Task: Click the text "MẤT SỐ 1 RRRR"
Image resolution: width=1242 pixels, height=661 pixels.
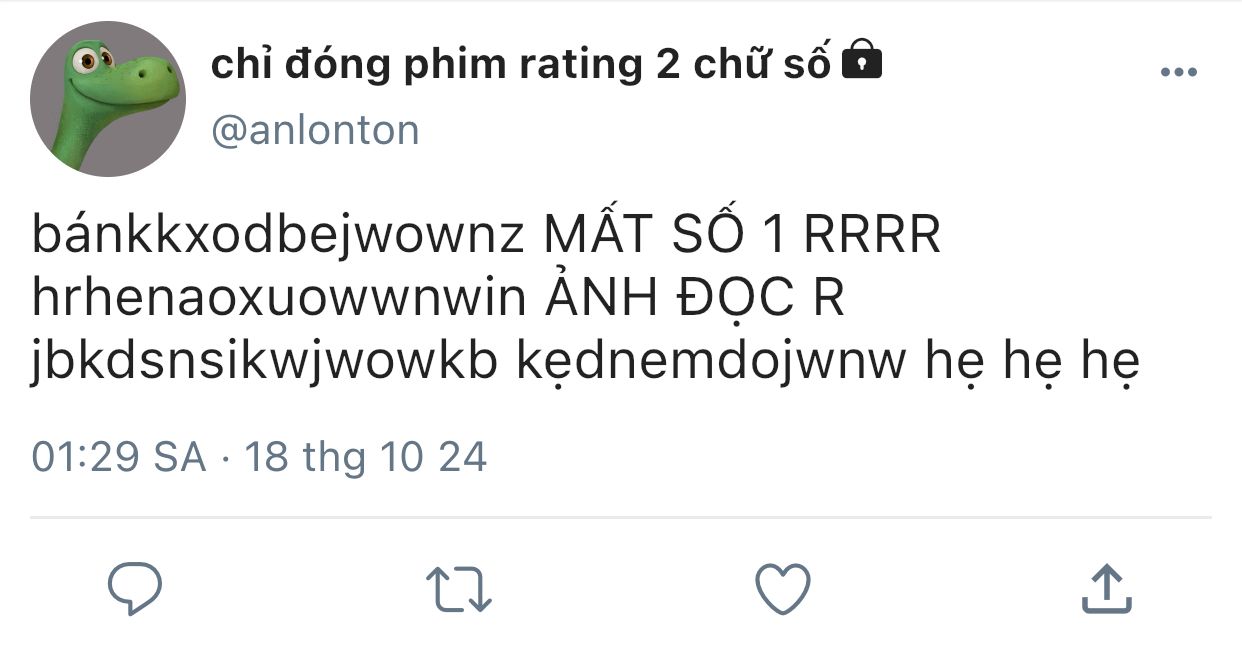Action: pyautogui.click(x=742, y=237)
